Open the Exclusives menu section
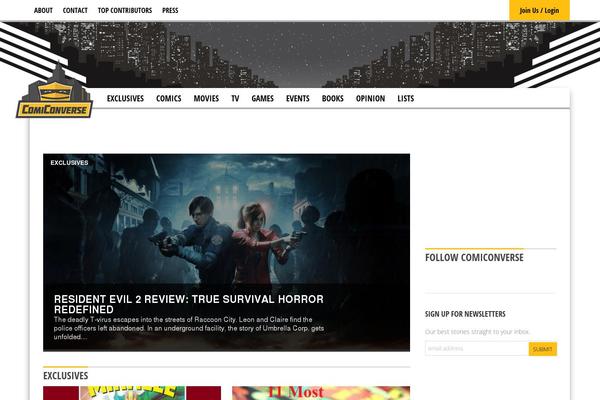This screenshot has width=600, height=400. pos(126,98)
